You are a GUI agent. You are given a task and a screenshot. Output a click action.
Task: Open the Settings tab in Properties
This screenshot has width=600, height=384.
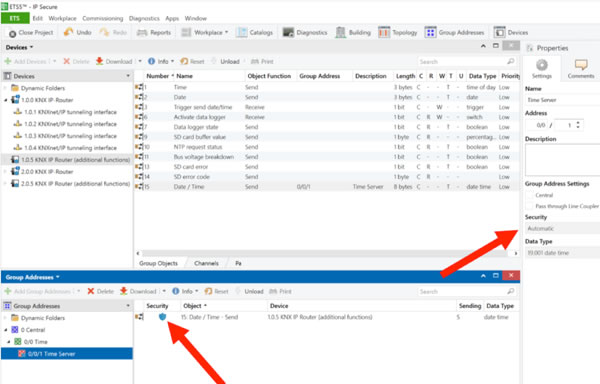point(542,69)
